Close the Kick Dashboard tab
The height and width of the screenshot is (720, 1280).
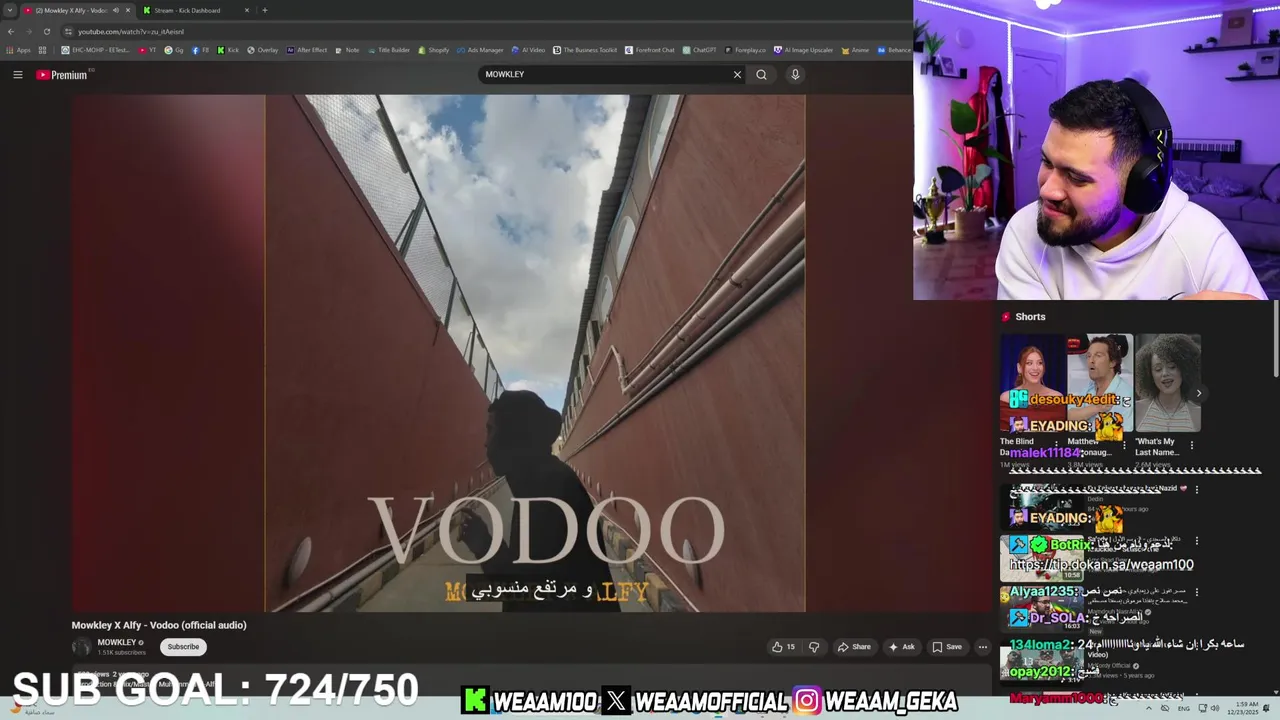pos(247,10)
